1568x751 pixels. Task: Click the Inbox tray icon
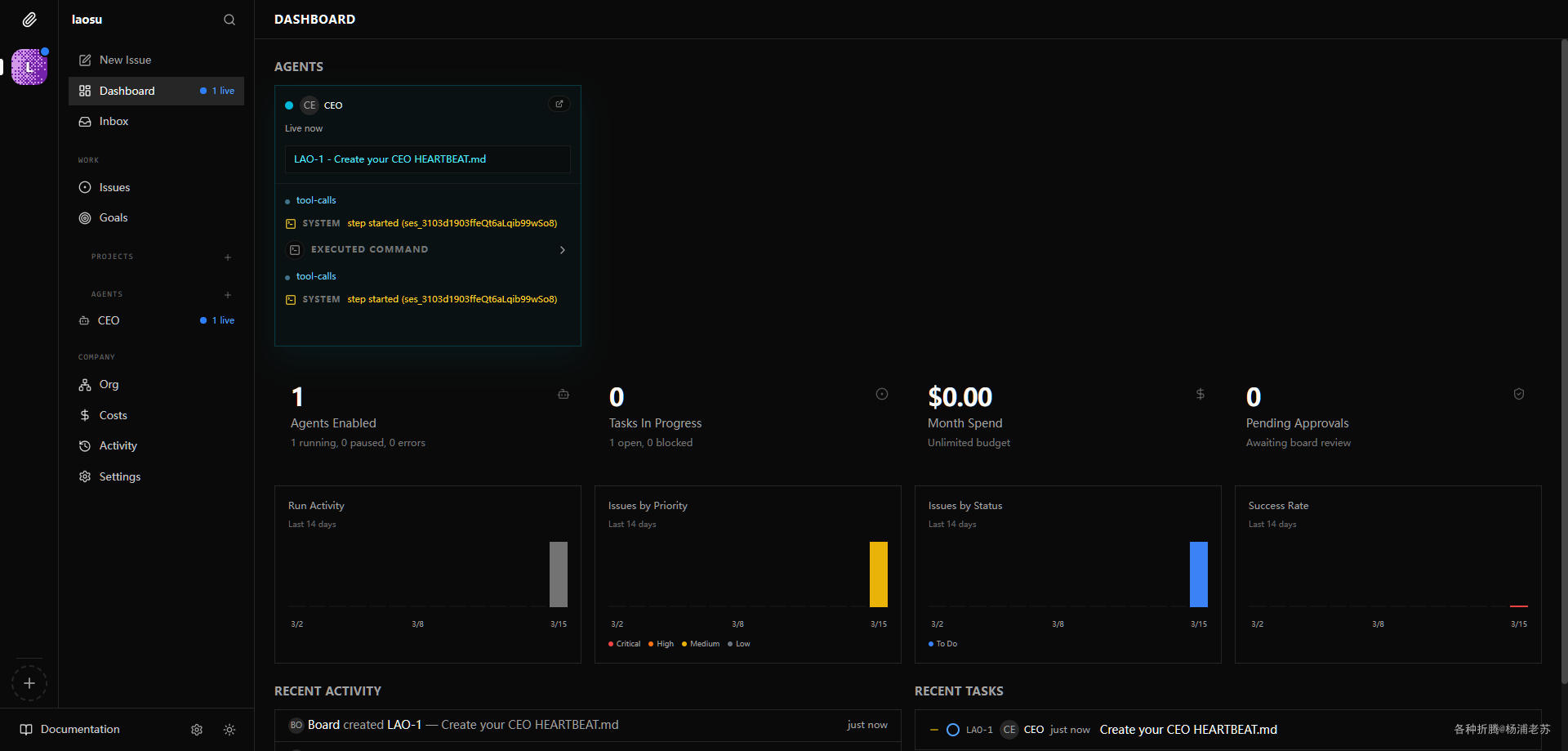(85, 122)
